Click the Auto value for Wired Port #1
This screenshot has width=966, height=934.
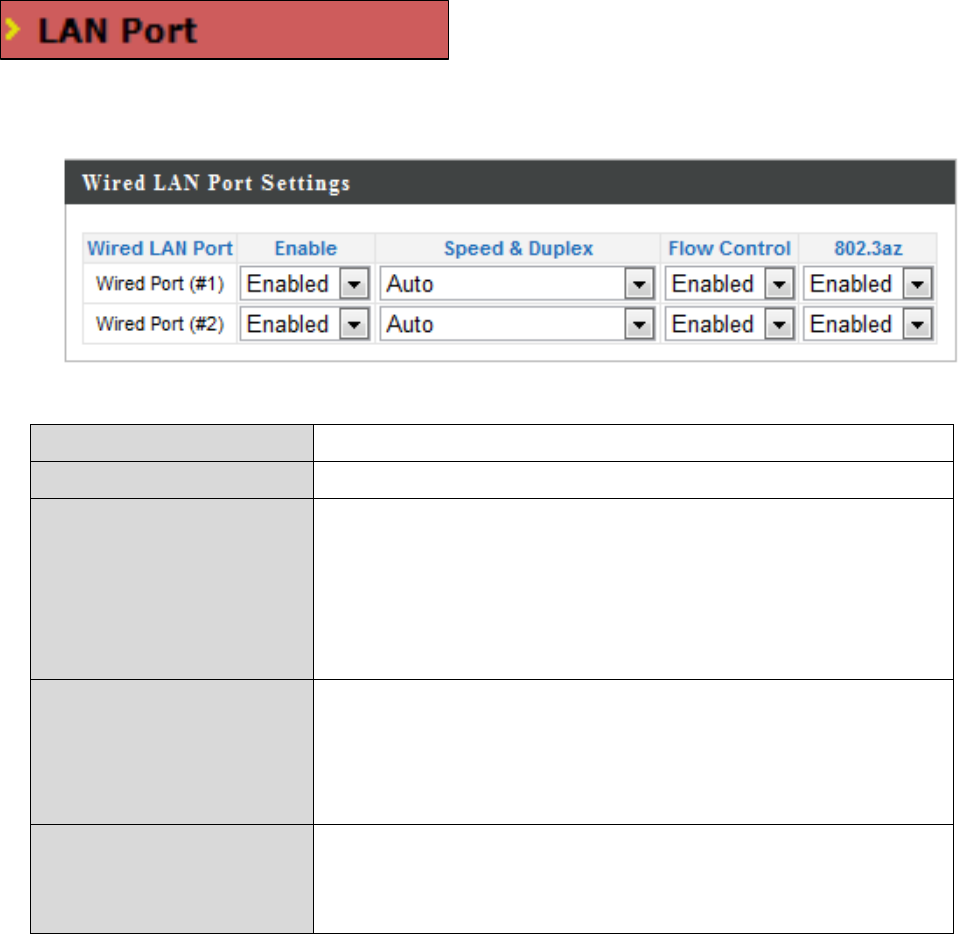point(410,284)
